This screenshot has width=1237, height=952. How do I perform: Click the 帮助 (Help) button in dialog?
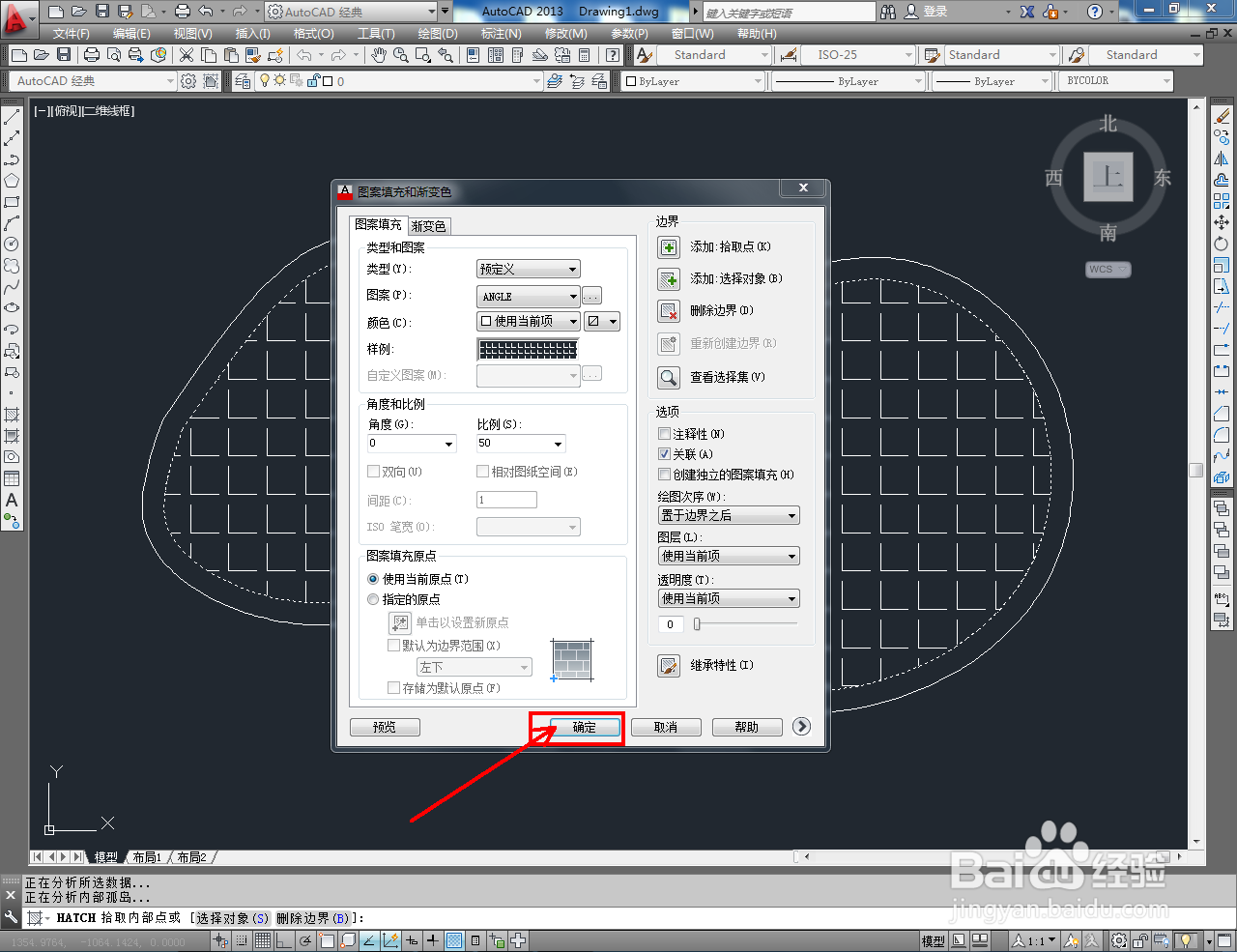(747, 728)
